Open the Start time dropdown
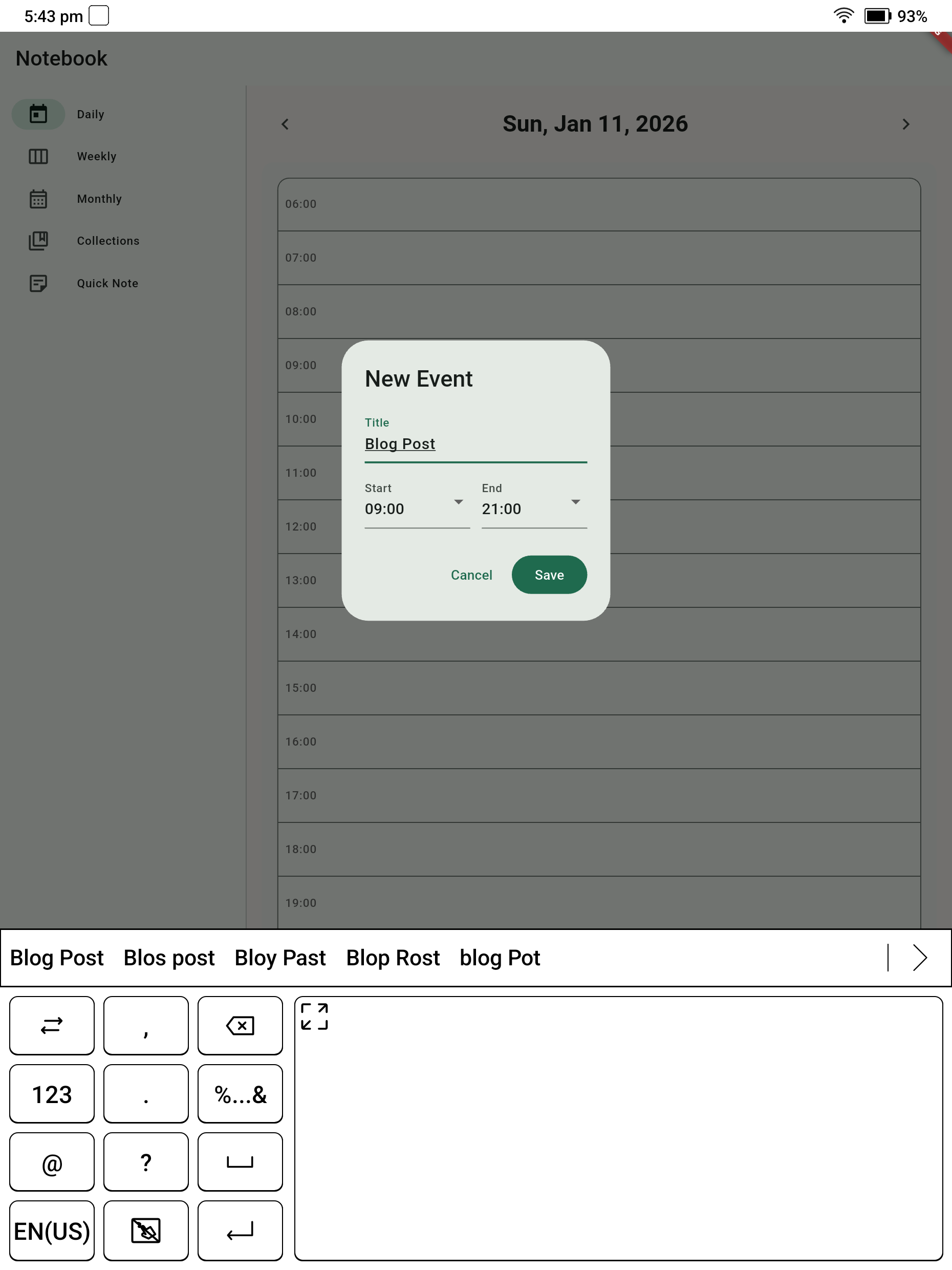952x1270 pixels. (x=459, y=501)
